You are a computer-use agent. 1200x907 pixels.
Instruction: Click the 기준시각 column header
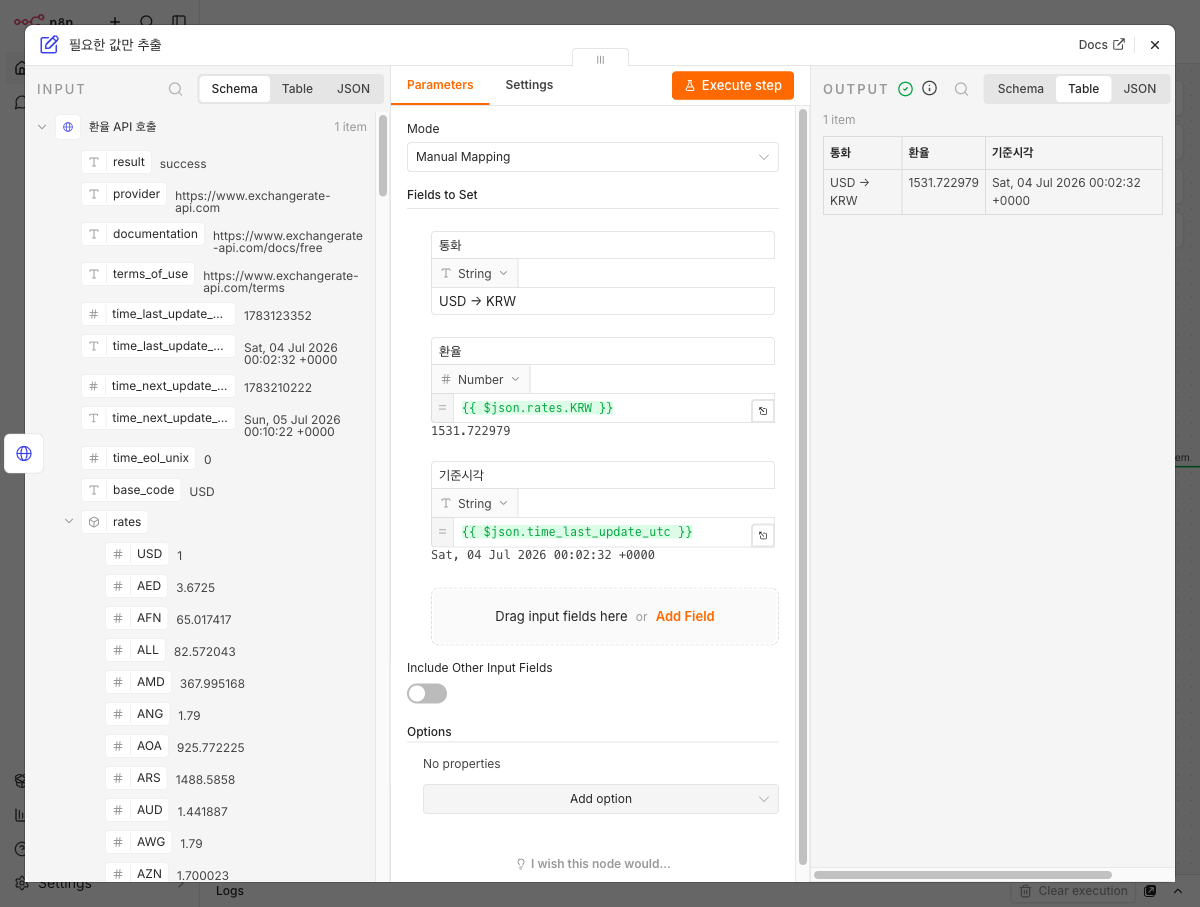(x=1073, y=153)
